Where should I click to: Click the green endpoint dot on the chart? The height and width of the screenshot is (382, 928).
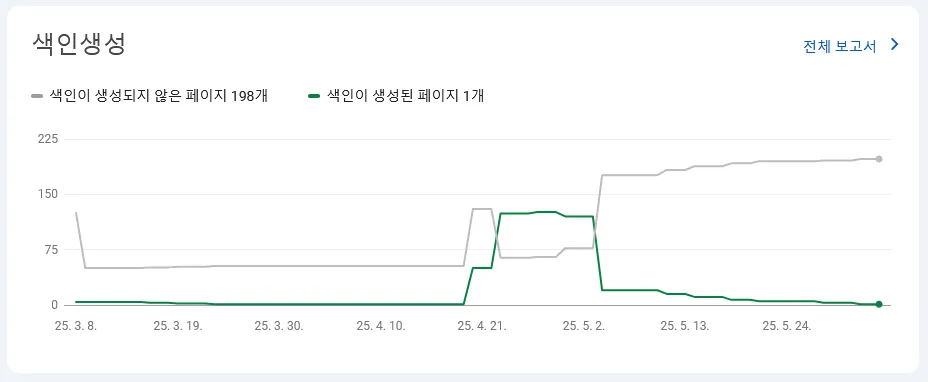tap(879, 304)
